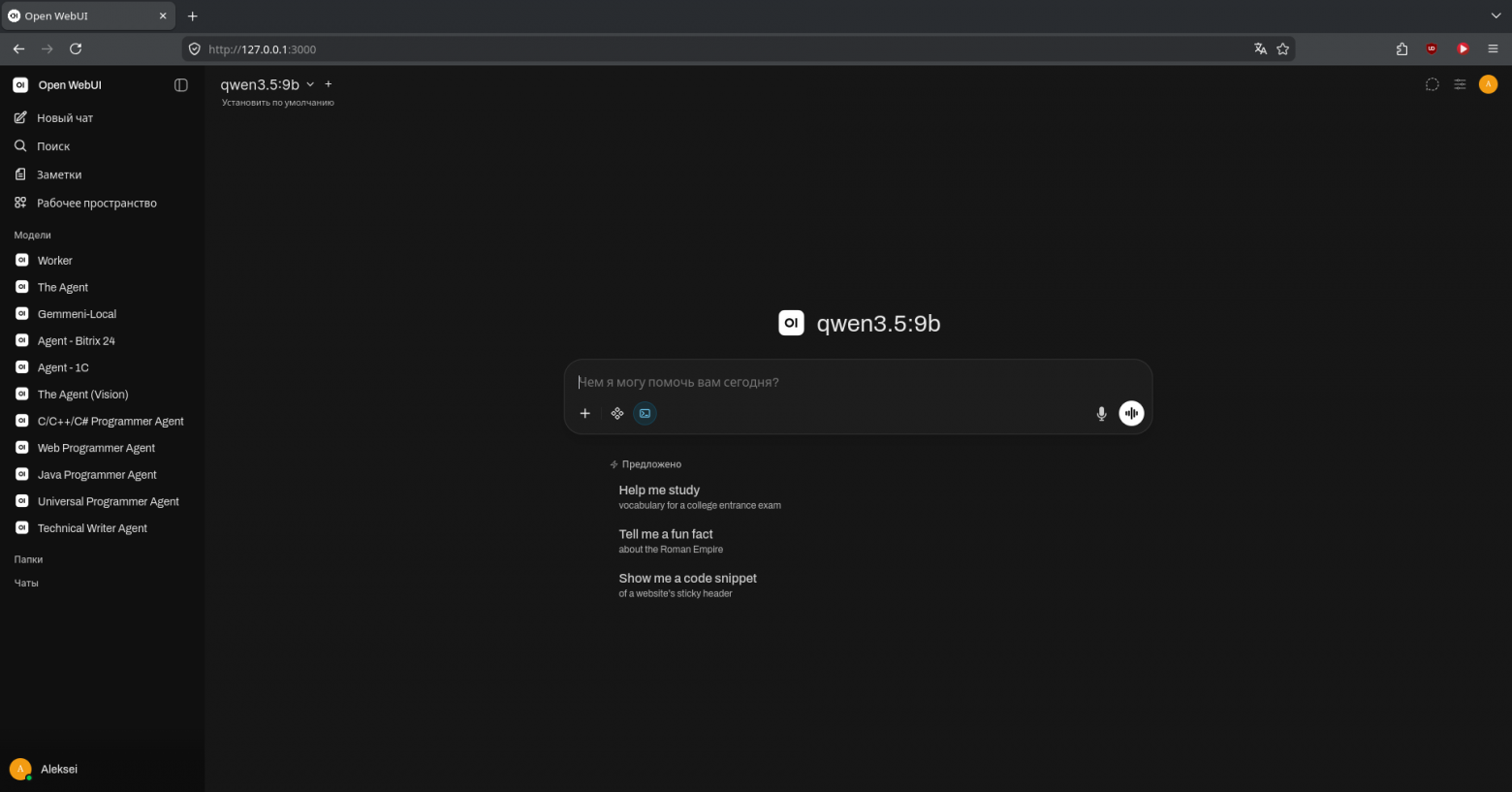Focus the chat message input field
This screenshot has height=792, width=1512.
point(858,382)
